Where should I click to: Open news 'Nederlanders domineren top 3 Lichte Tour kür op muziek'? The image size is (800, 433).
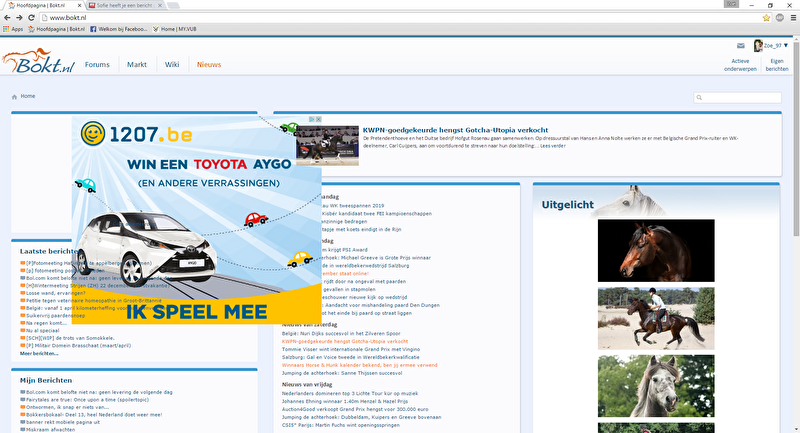coord(350,393)
